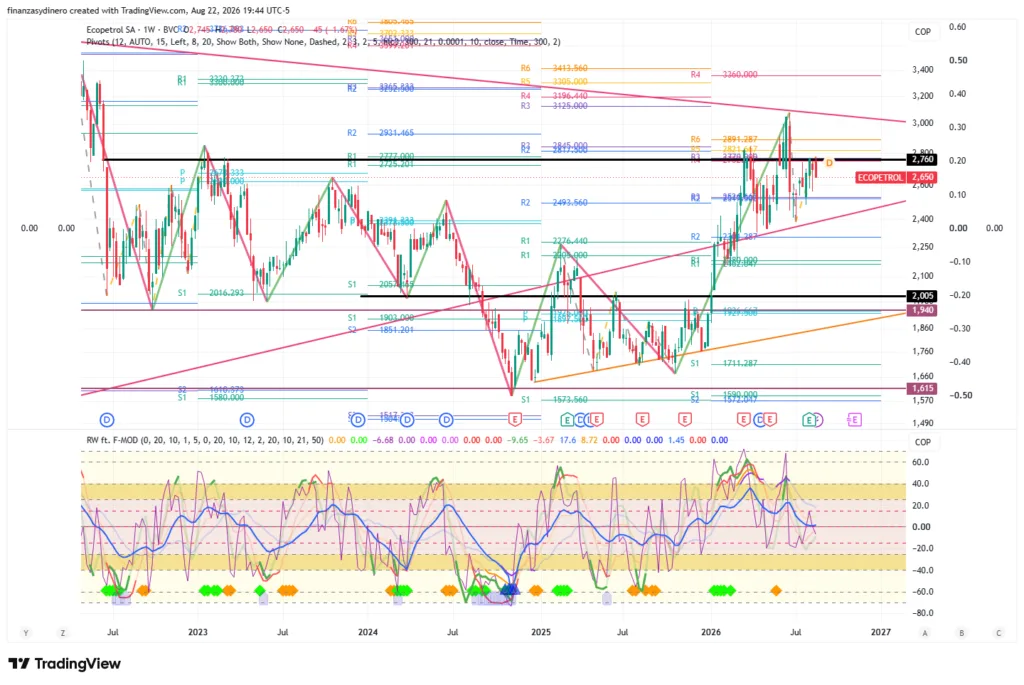The width and height of the screenshot is (1024, 685).
Task: Open the COP selector on the indicator pane
Action: click(923, 442)
